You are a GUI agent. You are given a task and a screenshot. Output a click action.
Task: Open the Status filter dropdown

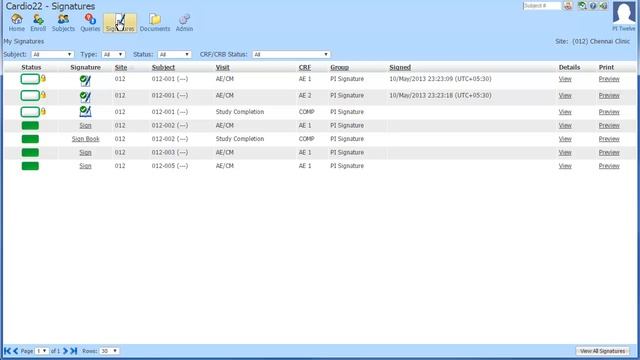click(174, 54)
